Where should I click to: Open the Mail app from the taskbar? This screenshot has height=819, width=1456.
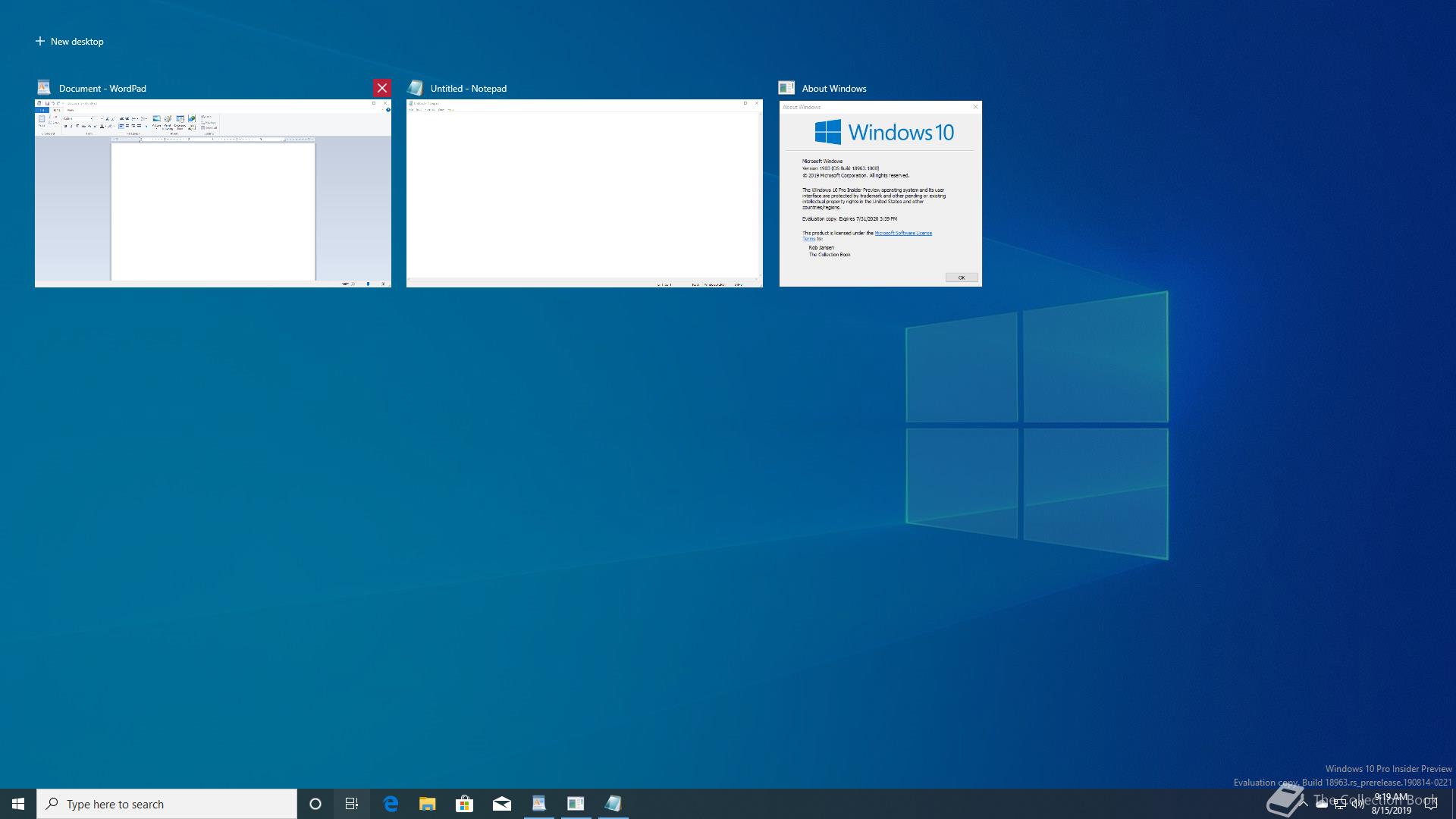point(501,804)
